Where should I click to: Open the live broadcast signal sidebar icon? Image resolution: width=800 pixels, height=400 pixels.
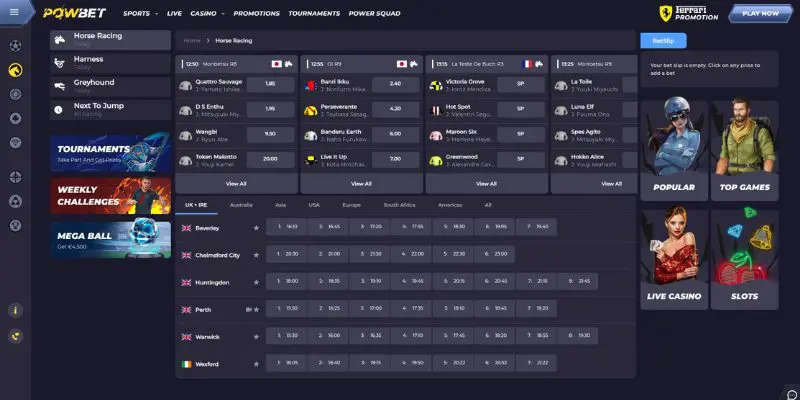15,143
